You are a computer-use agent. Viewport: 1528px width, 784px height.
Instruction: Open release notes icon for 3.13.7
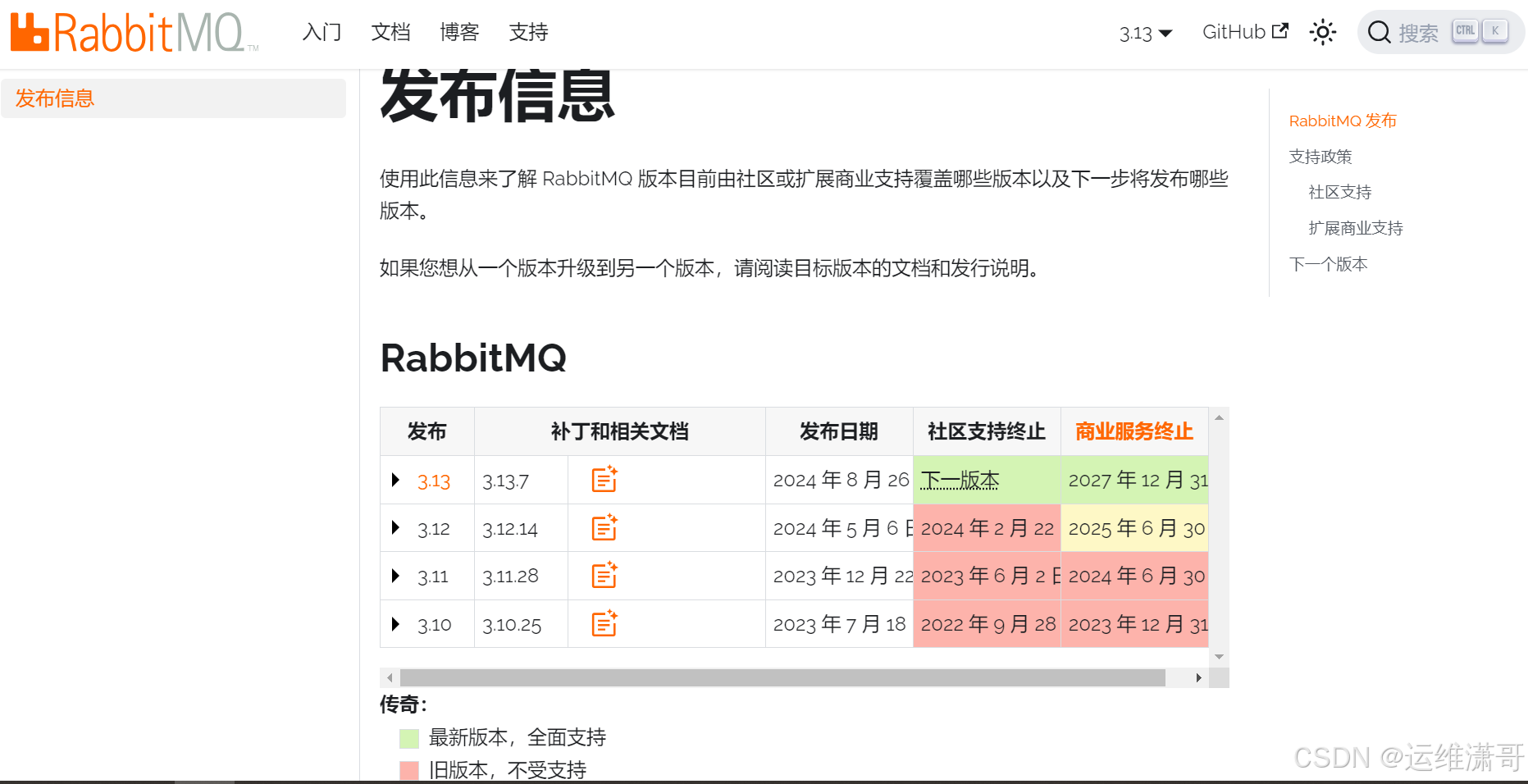pyautogui.click(x=604, y=479)
